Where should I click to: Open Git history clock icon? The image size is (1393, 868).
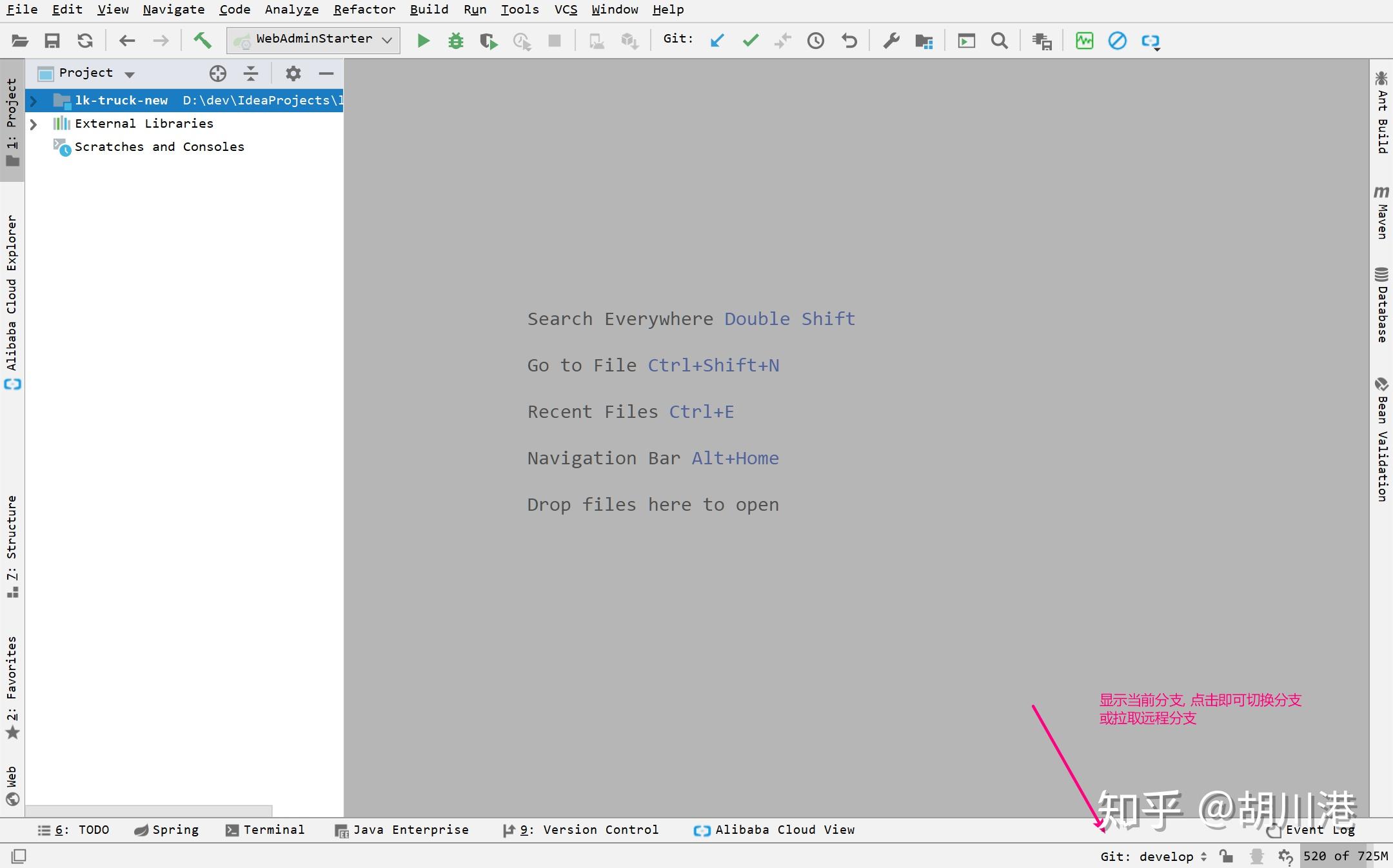click(x=815, y=41)
